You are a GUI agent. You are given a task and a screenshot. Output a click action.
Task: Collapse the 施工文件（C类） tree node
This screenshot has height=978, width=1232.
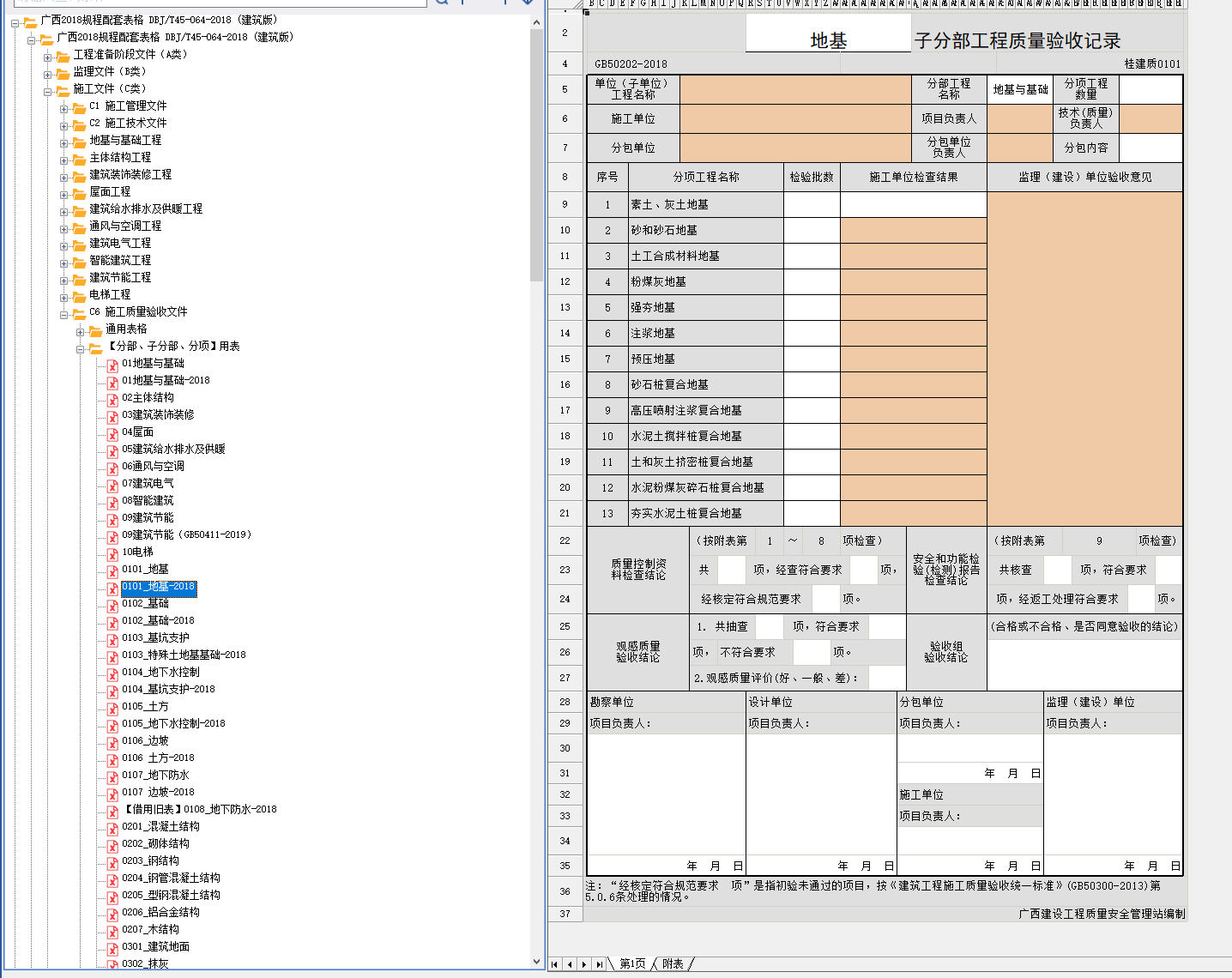click(x=48, y=91)
